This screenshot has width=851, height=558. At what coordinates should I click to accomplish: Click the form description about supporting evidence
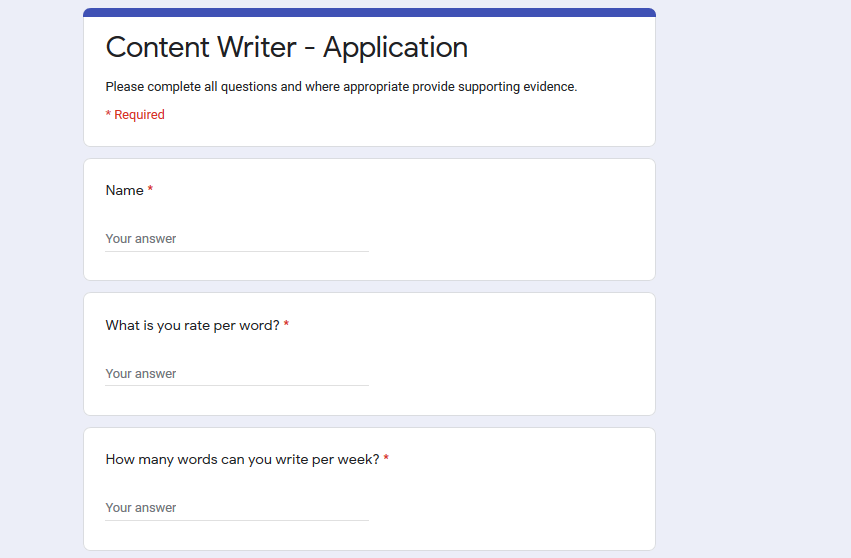pyautogui.click(x=341, y=87)
